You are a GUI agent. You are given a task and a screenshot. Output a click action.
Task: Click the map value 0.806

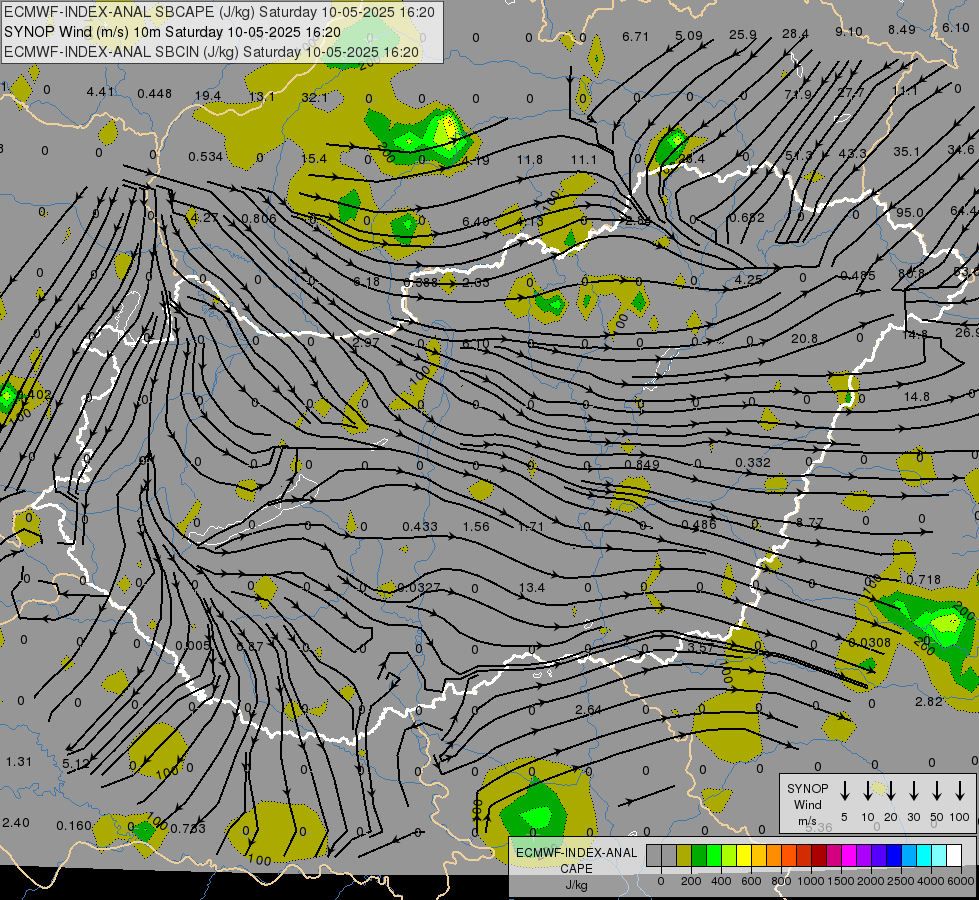click(258, 219)
